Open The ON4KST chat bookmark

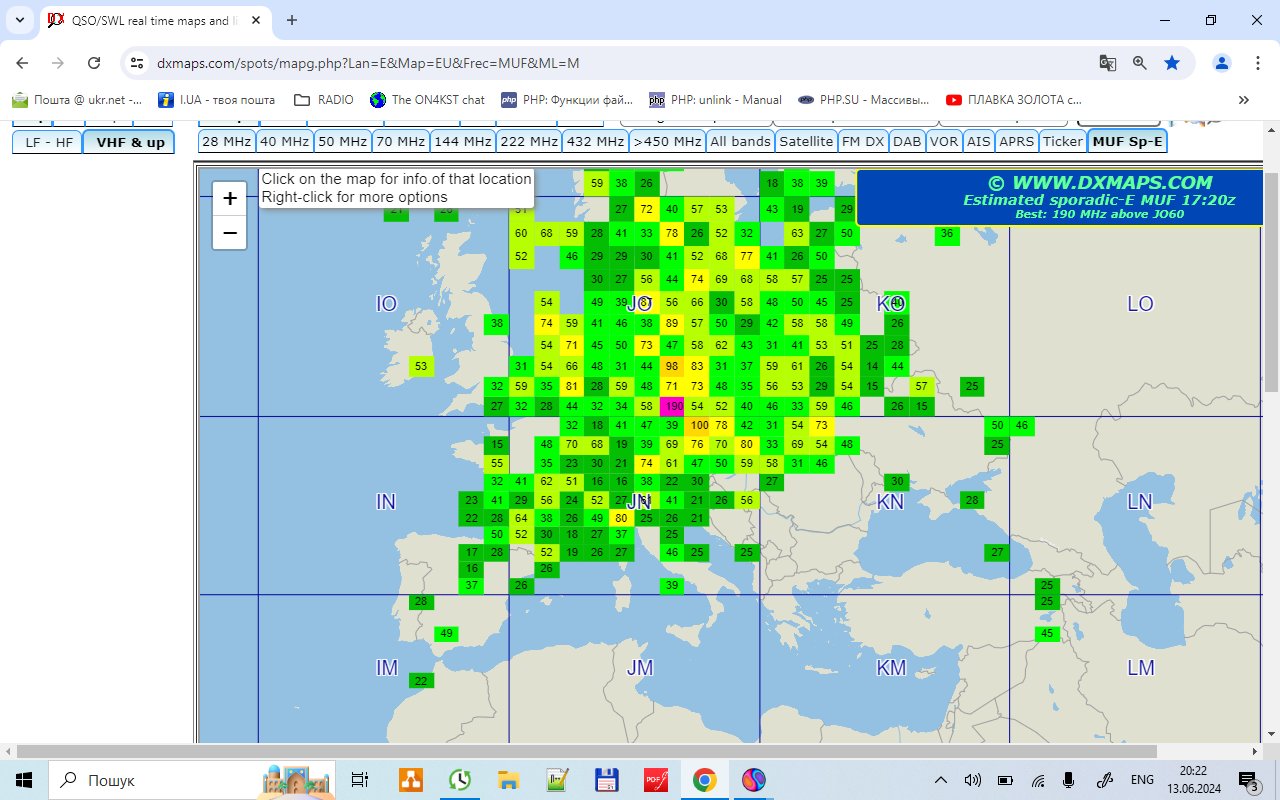(427, 100)
